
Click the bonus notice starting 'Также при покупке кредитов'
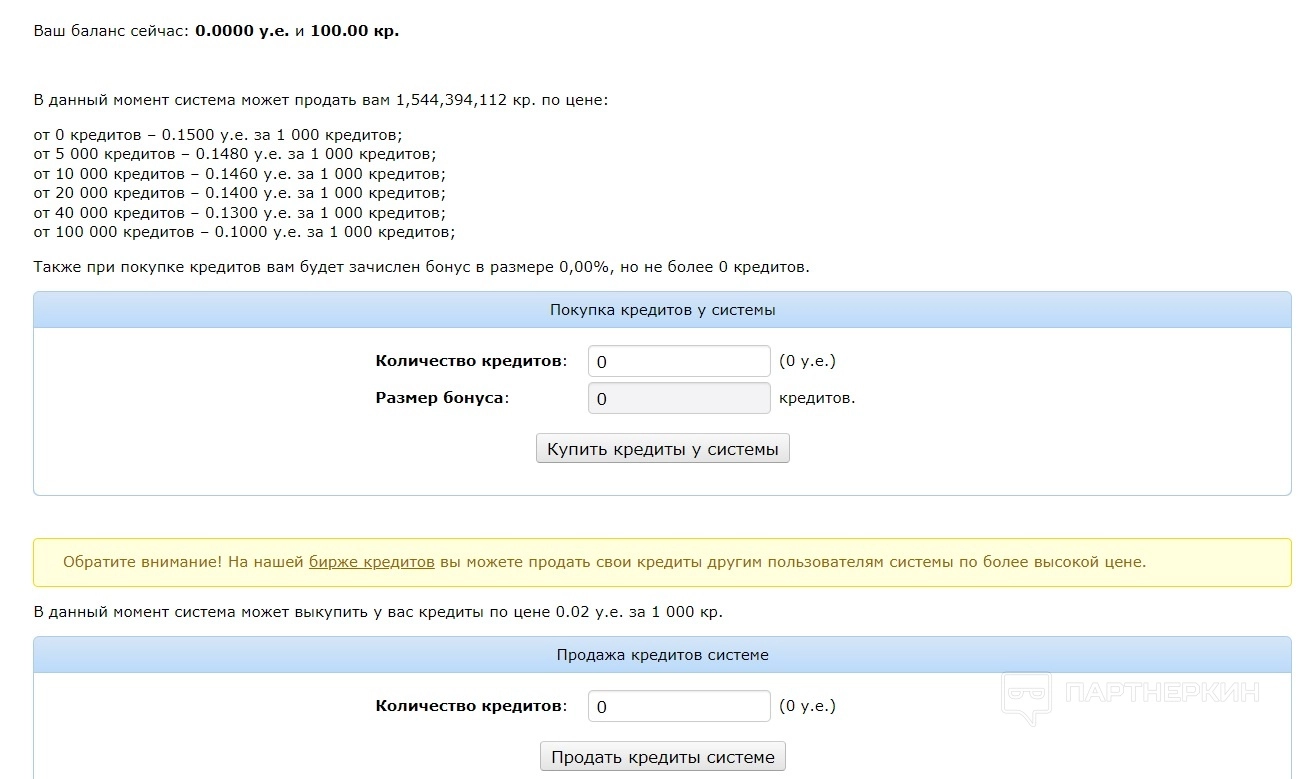click(422, 267)
